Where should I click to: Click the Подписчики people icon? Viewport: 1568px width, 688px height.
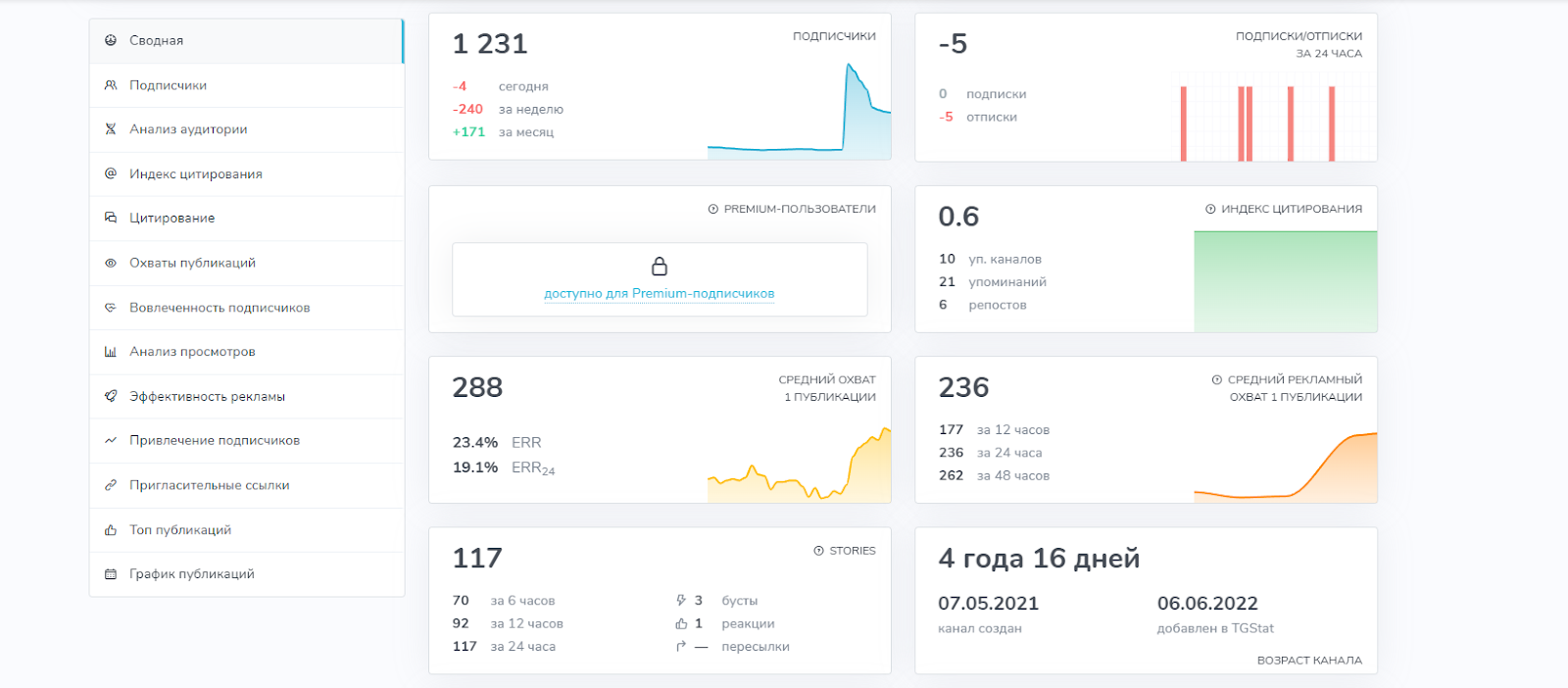(111, 85)
